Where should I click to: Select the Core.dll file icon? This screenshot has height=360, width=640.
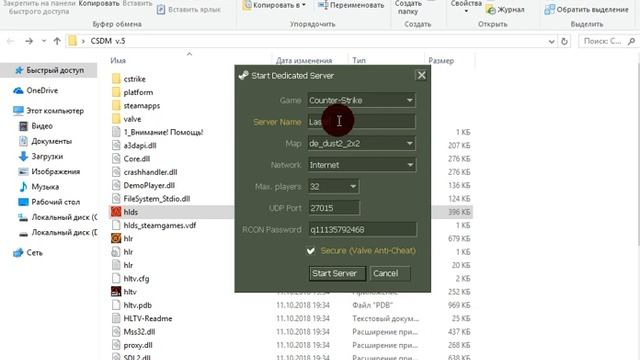116,159
